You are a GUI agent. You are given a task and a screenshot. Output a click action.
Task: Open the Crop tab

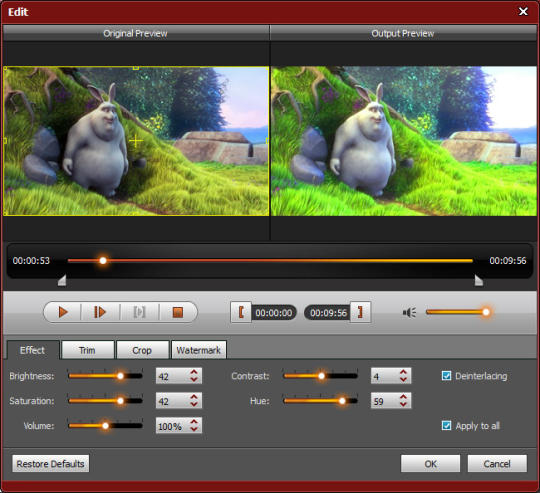coord(142,350)
